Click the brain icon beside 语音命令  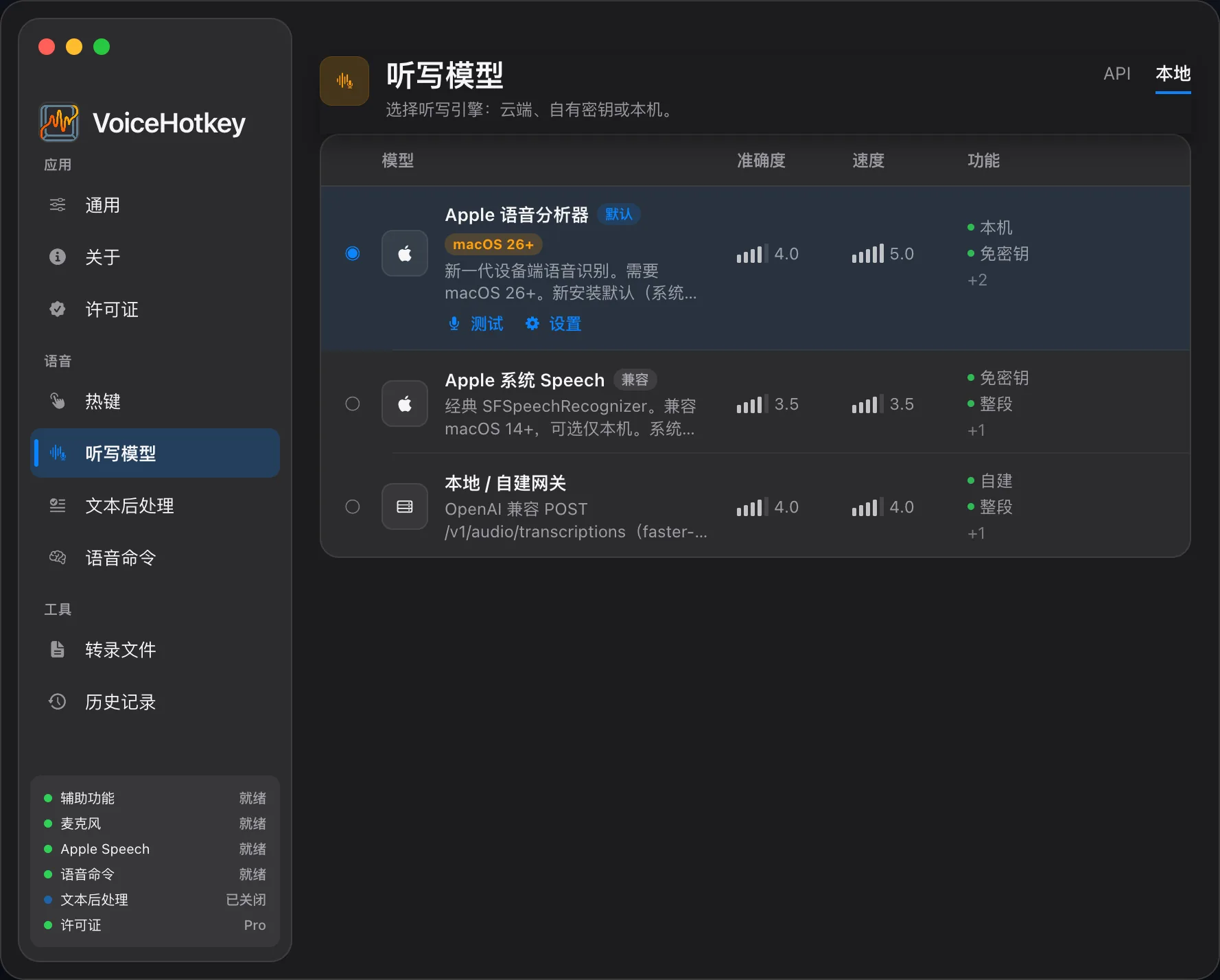point(58,557)
